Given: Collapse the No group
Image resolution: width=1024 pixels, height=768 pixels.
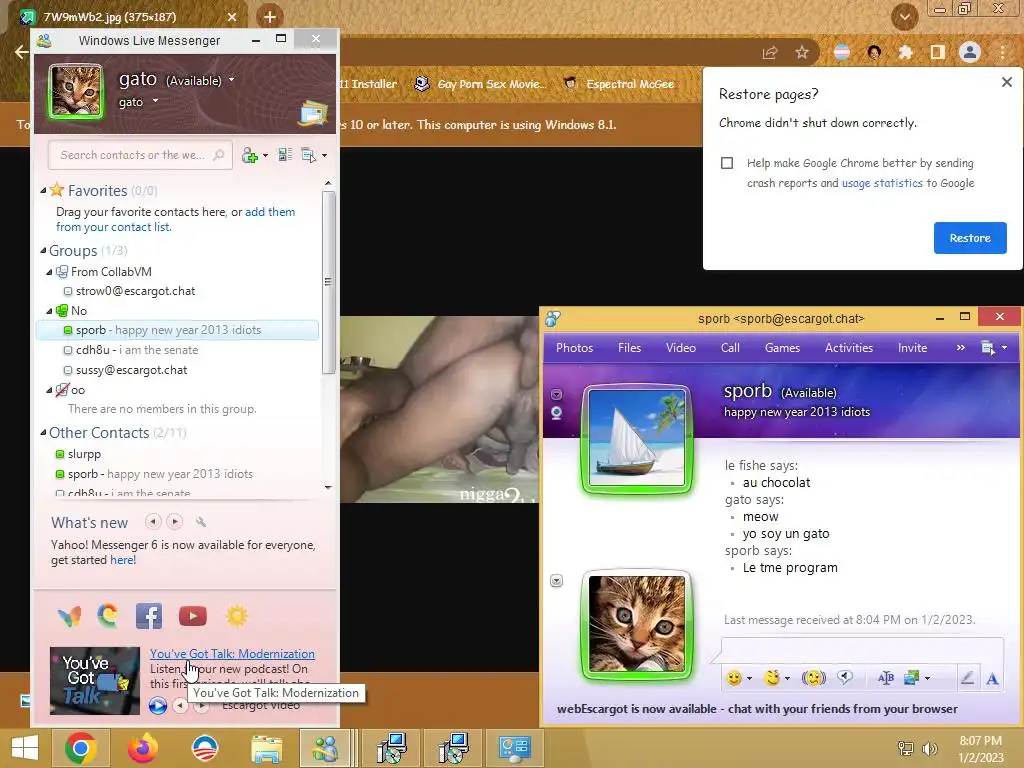Looking at the screenshot, I should 49,311.
